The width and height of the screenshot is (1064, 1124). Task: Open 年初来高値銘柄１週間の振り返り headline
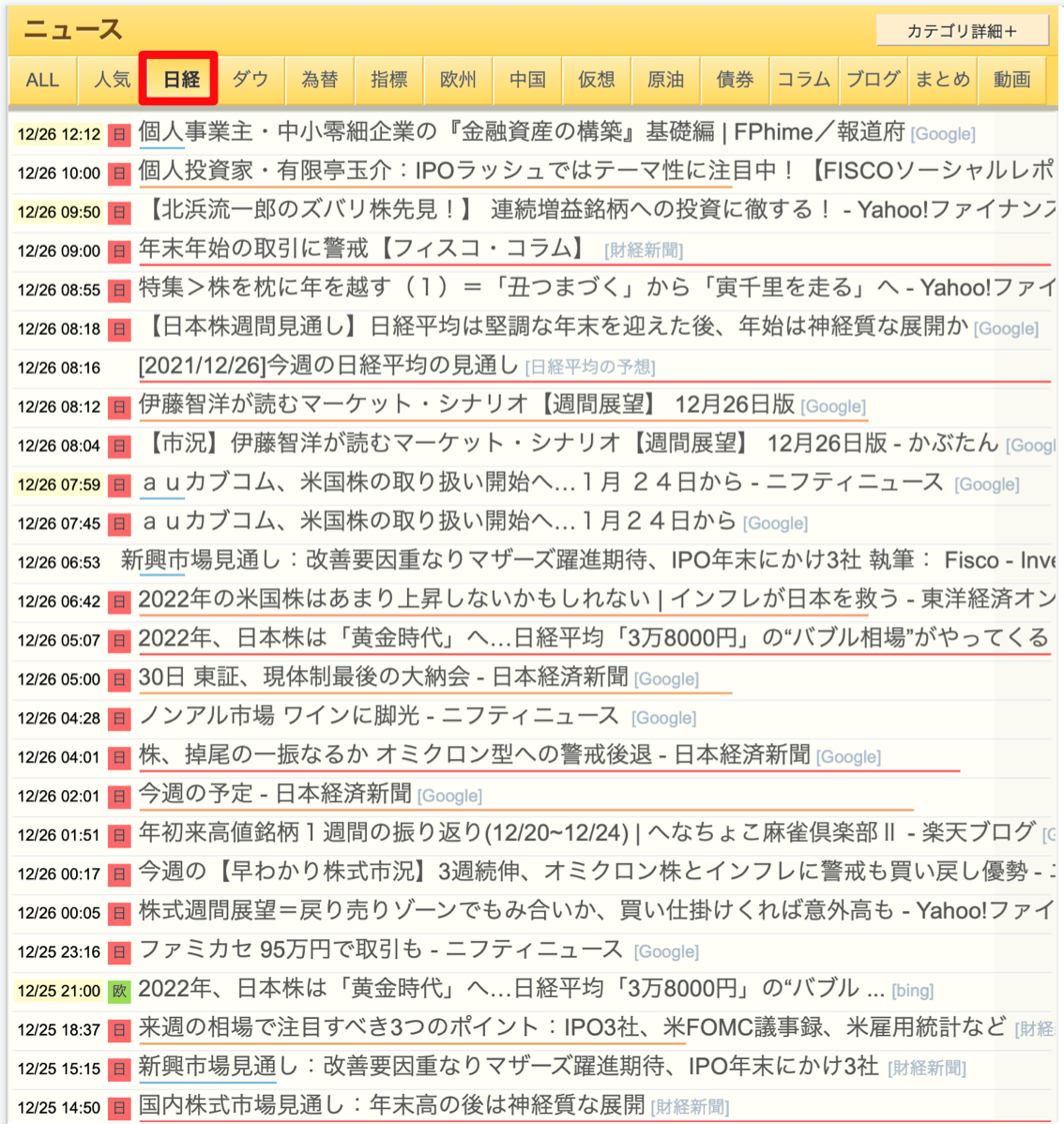pyautogui.click(x=587, y=832)
